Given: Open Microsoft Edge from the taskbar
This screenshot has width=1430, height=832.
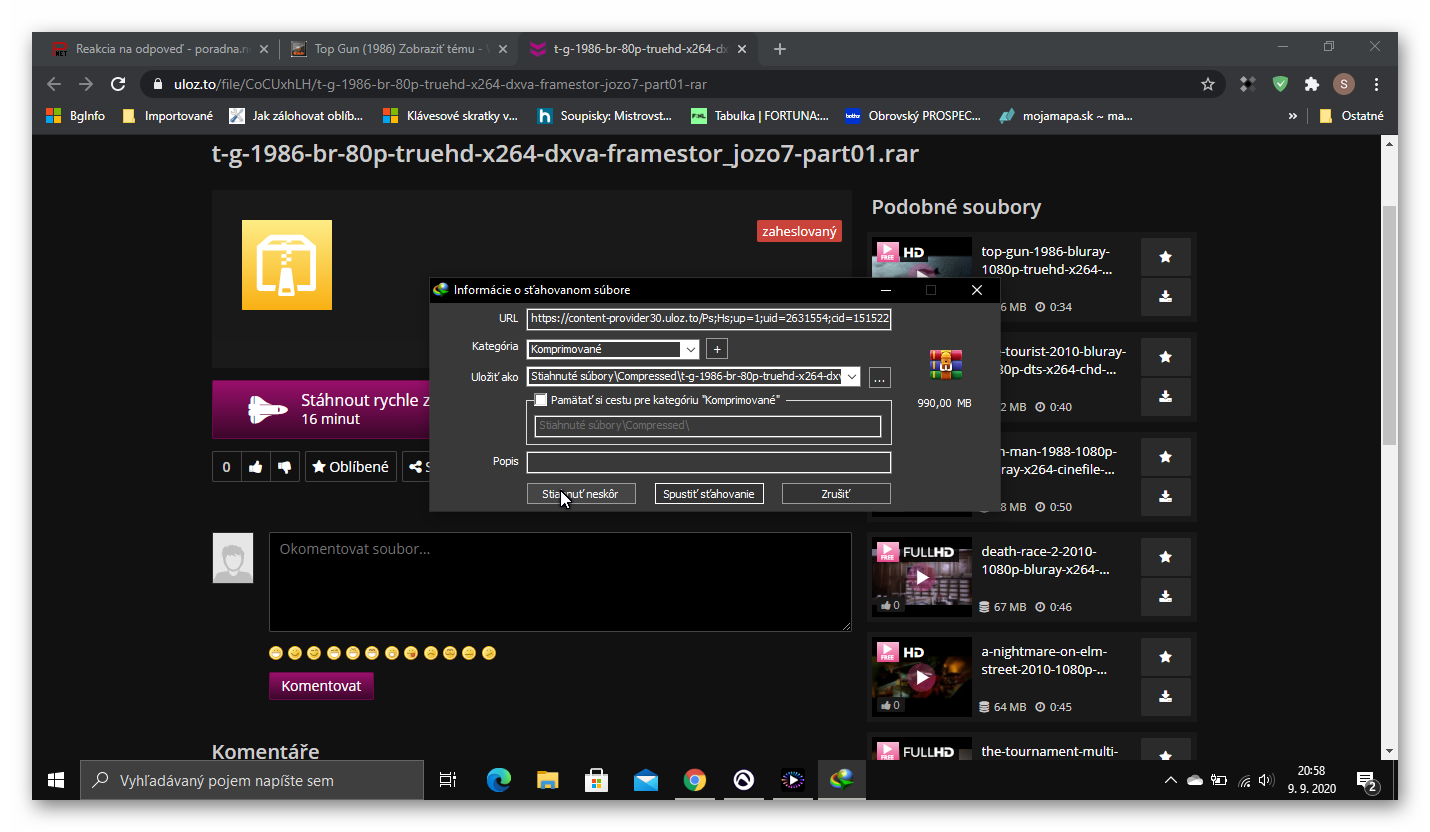Looking at the screenshot, I should 498,780.
